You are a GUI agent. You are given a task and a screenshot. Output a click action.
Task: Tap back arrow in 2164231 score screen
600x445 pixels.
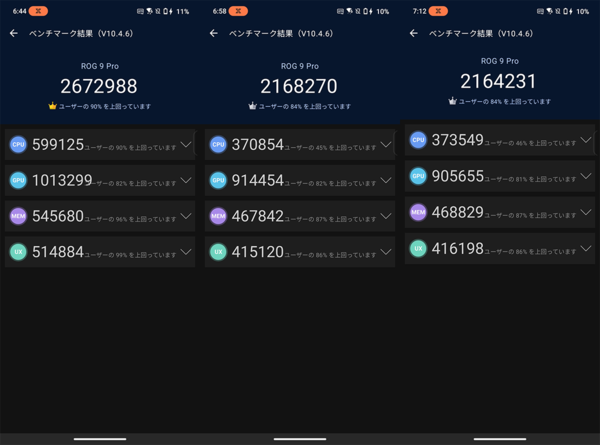414,33
